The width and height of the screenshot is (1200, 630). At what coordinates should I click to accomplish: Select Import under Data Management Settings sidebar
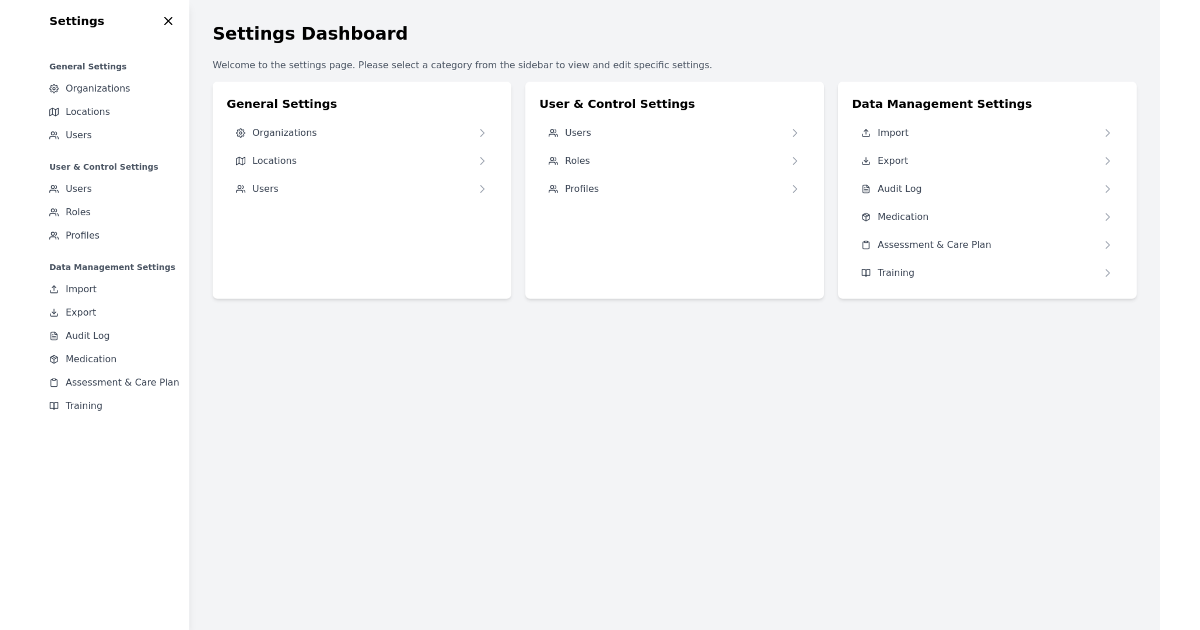(80, 289)
